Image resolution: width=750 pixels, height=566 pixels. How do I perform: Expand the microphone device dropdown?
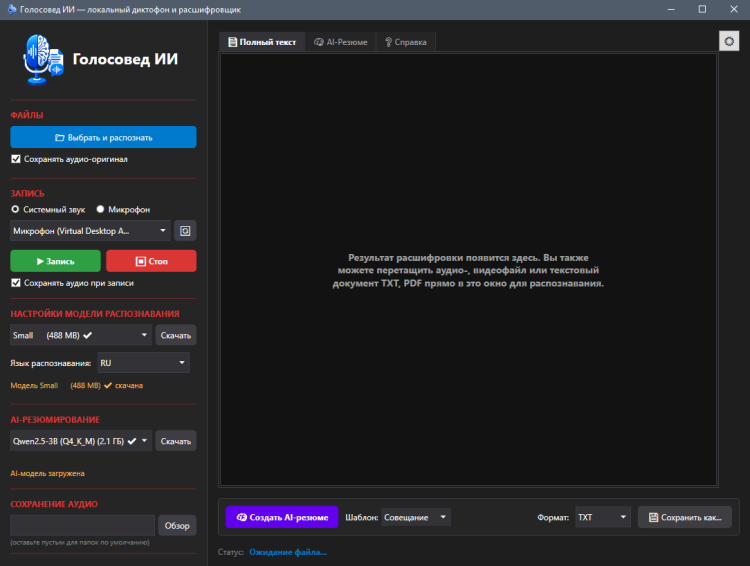tap(90, 231)
